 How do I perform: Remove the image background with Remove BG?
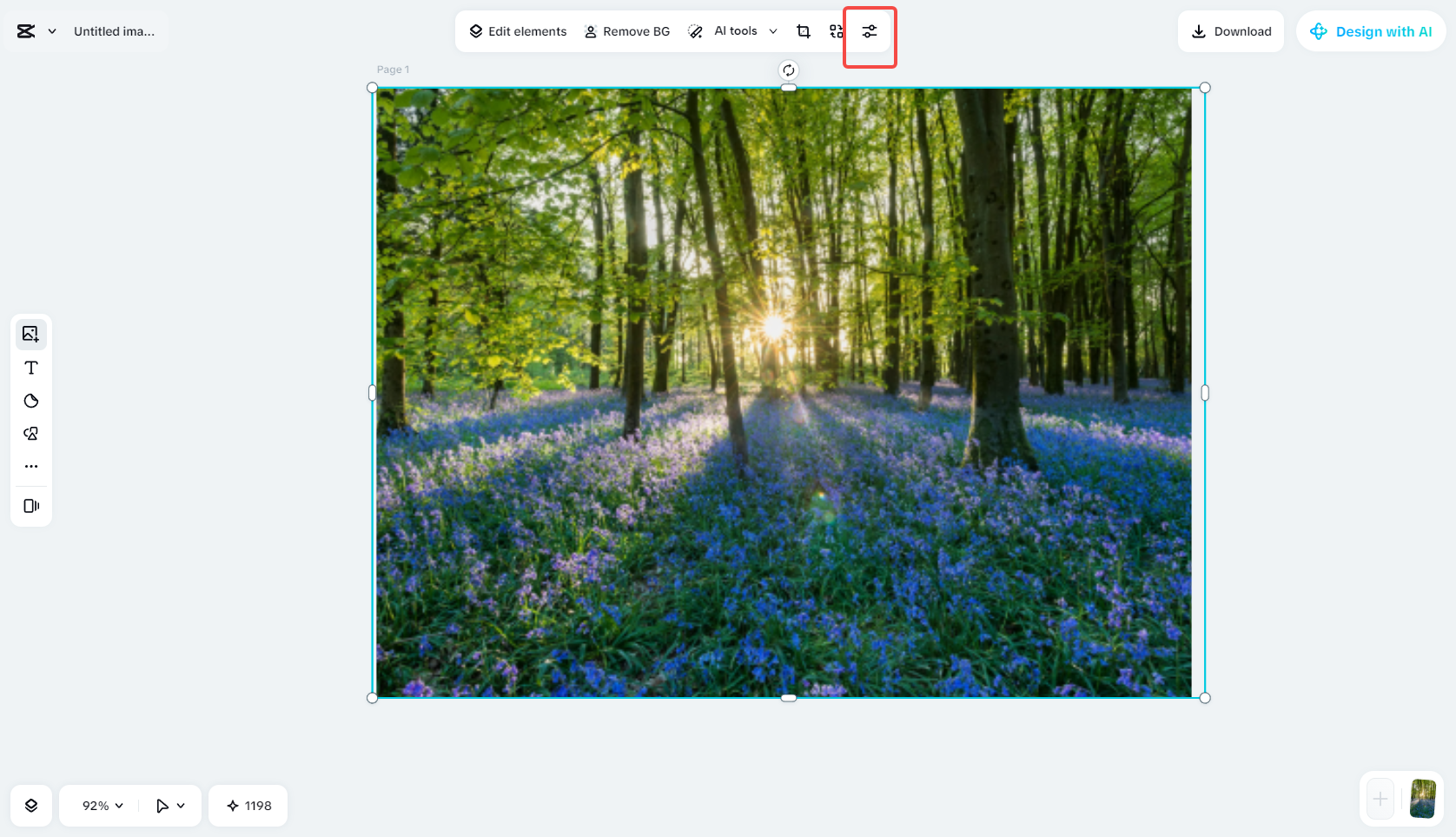pos(627,31)
